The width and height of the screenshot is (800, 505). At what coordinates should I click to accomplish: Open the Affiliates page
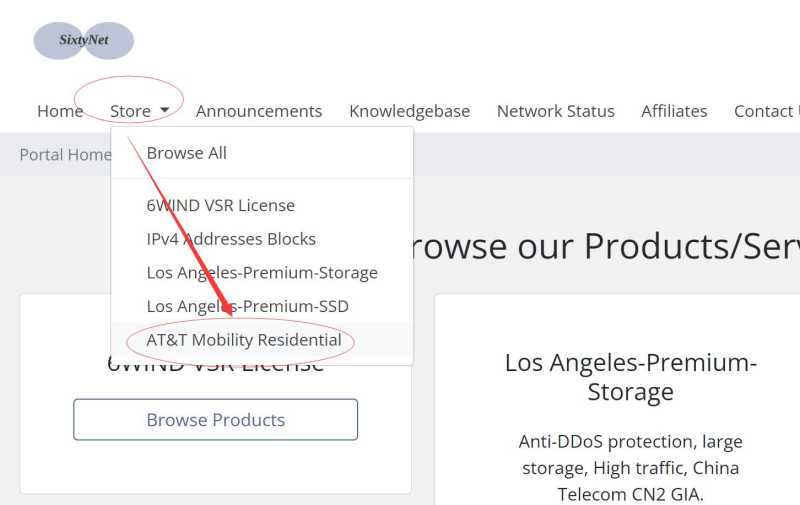(x=674, y=111)
